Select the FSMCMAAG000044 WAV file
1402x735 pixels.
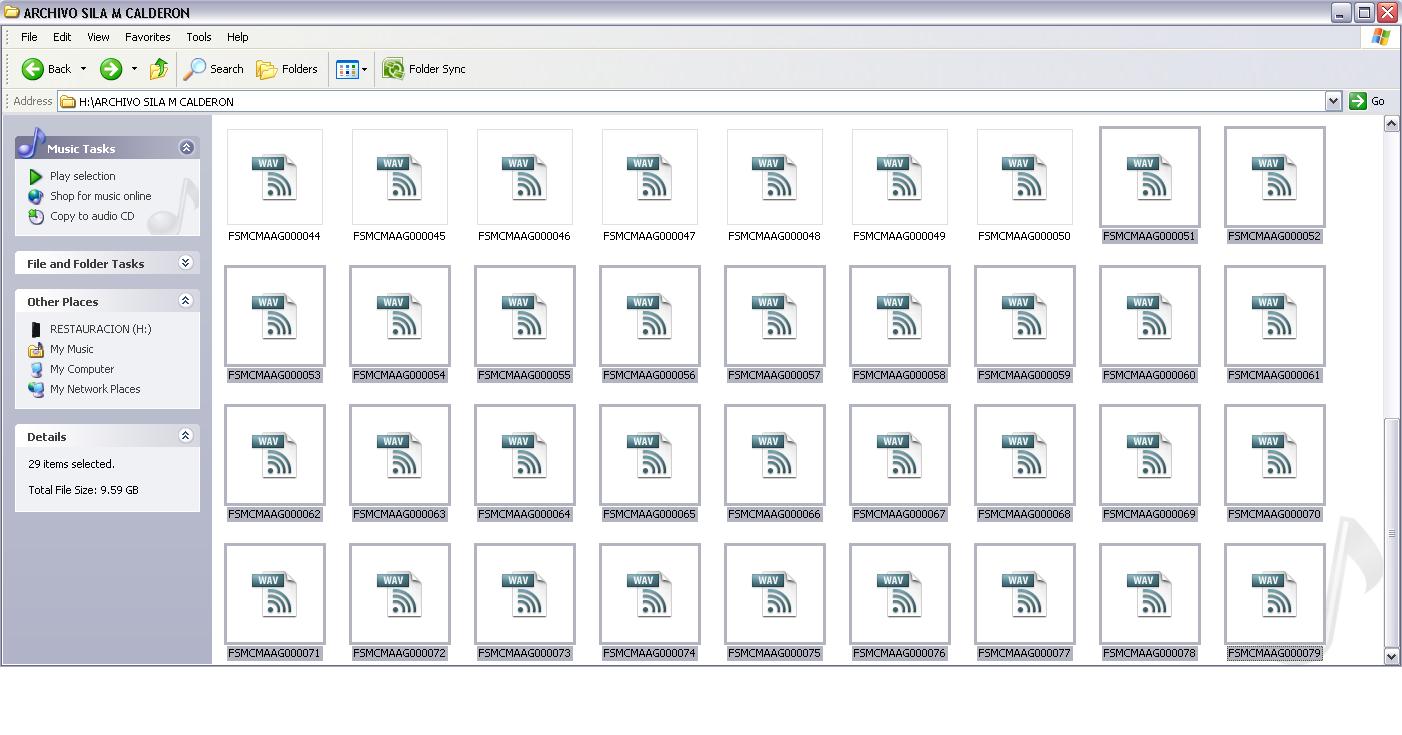click(x=274, y=178)
